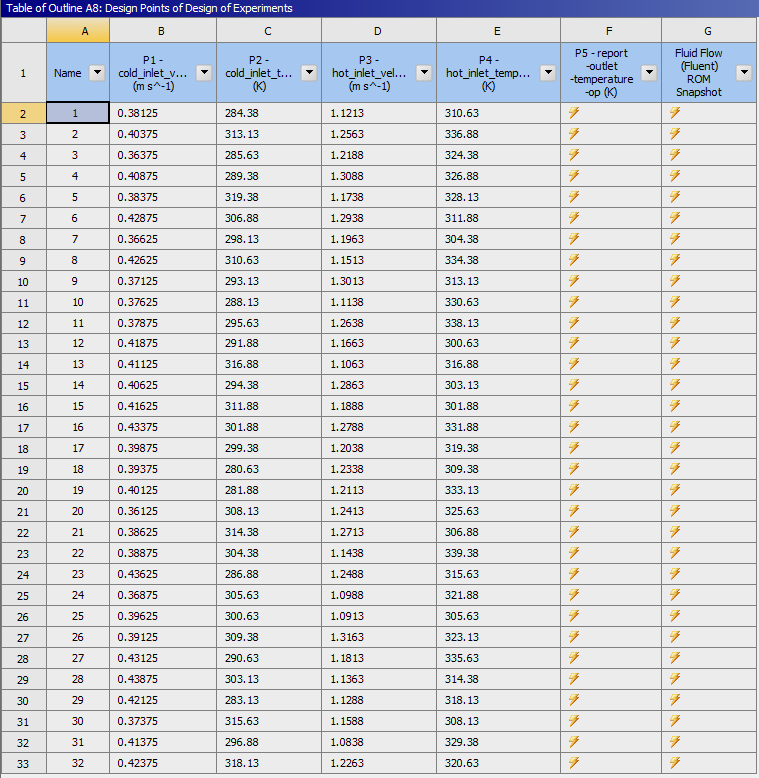This screenshot has height=778, width=759.
Task: Click P5 lightning icon for design point 25
Action: pyautogui.click(x=574, y=616)
